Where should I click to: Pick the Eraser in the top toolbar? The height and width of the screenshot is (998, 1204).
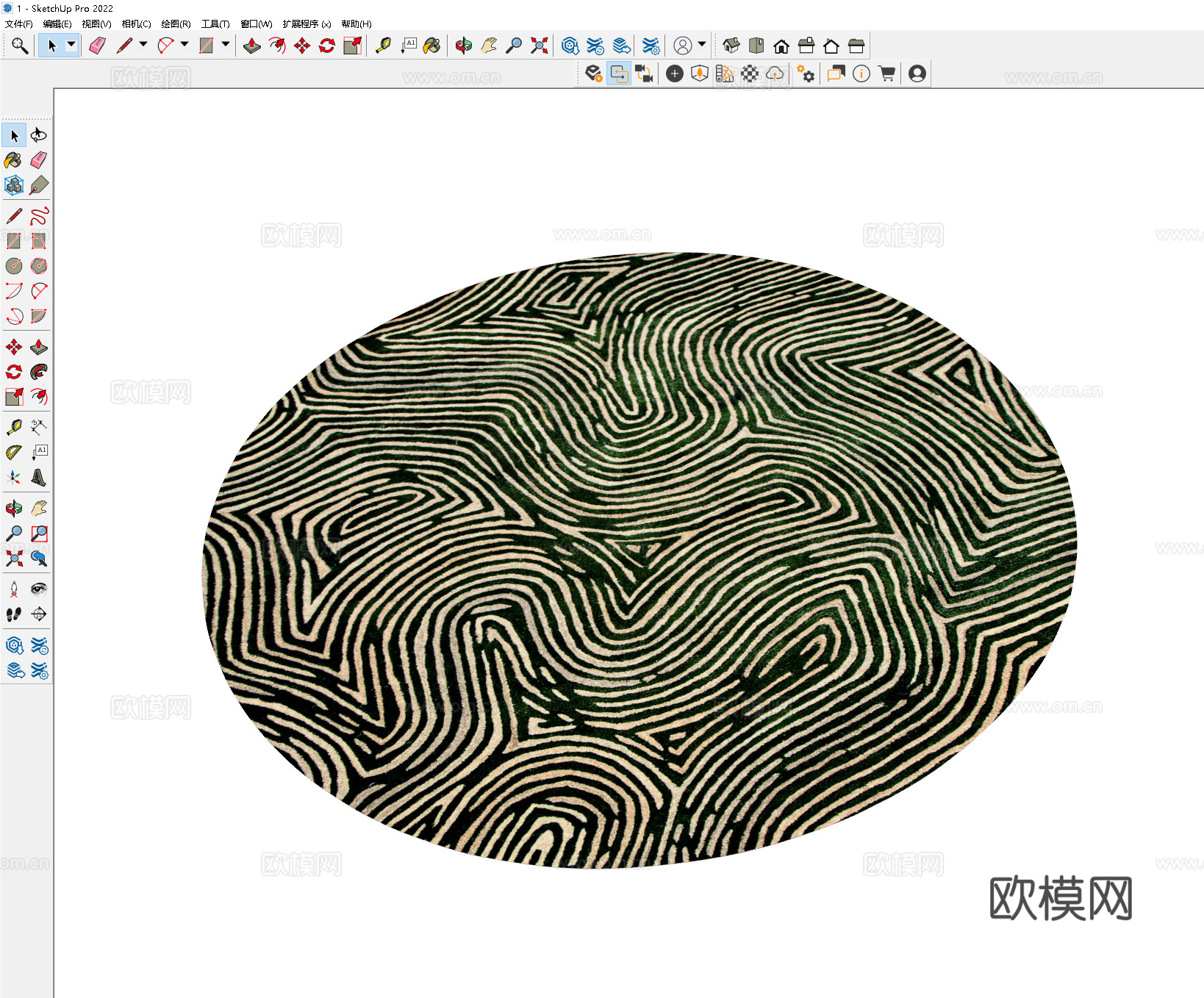[x=97, y=46]
